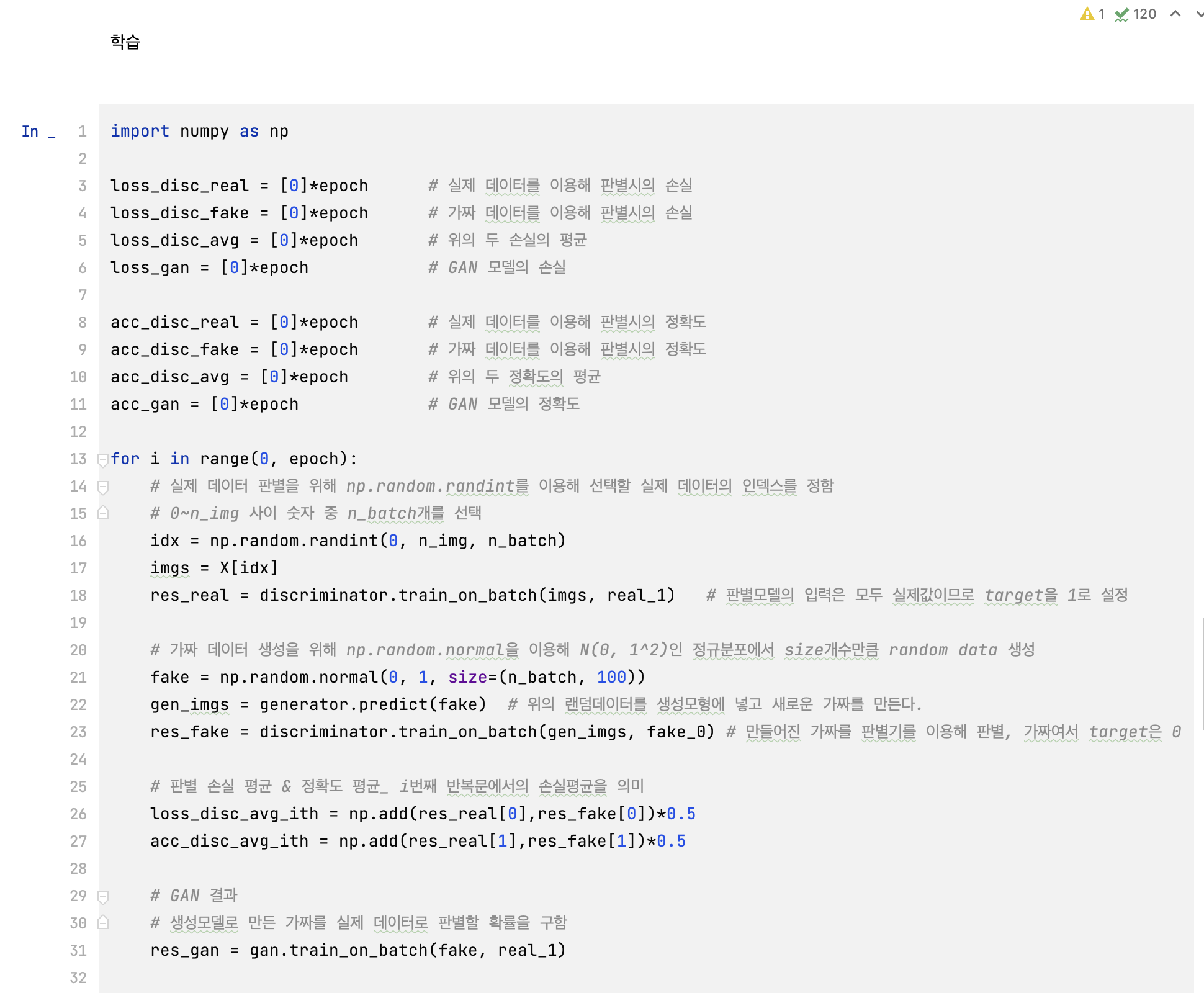
Task: Place cursor on 'import numpy as np'
Action: (x=199, y=132)
